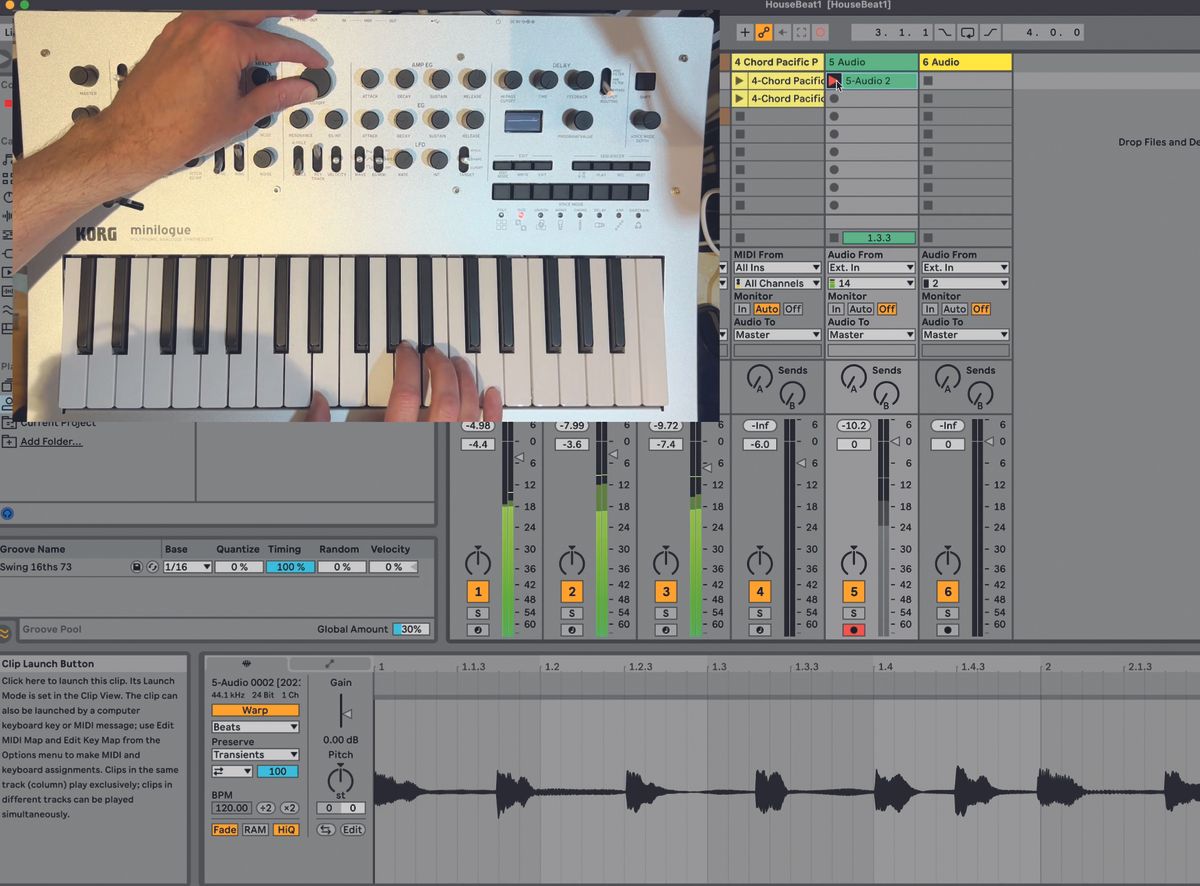This screenshot has height=886, width=1200.
Task: Double tempo with ×2 button
Action: coord(289,808)
